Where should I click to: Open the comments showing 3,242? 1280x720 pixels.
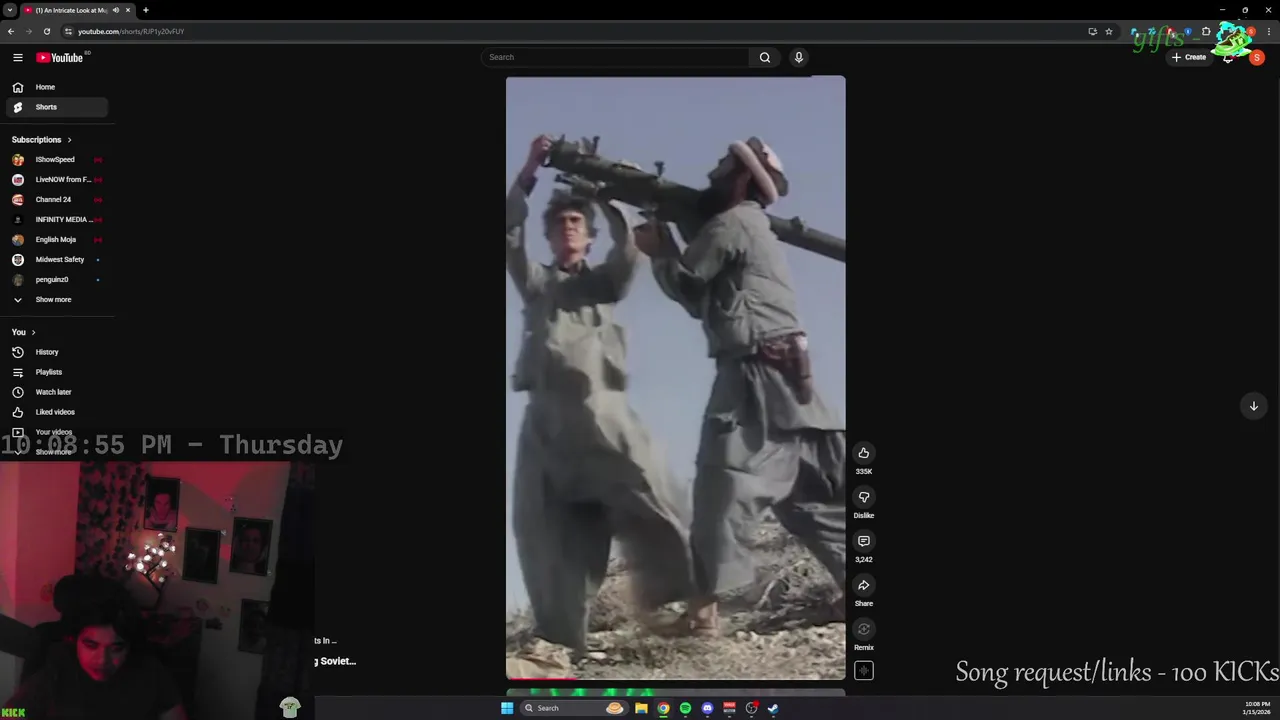pos(864,541)
